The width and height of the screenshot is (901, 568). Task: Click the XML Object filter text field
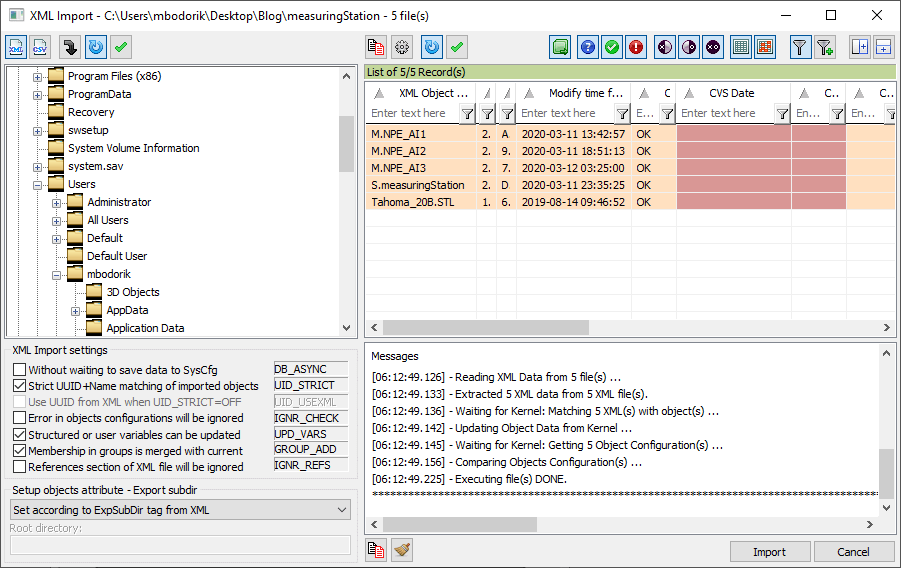(x=414, y=113)
